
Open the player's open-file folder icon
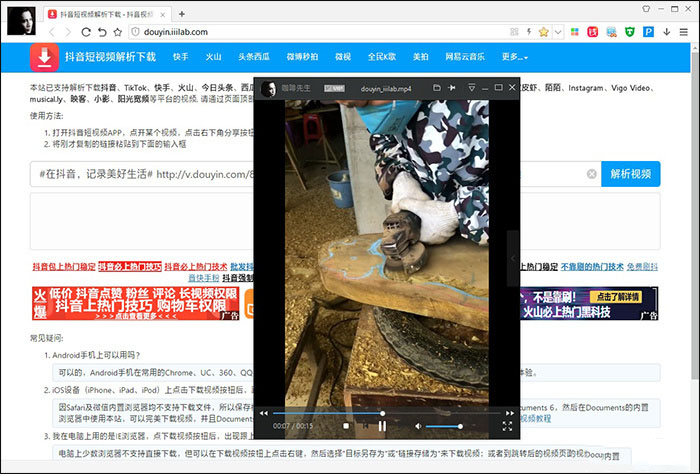[x=437, y=88]
